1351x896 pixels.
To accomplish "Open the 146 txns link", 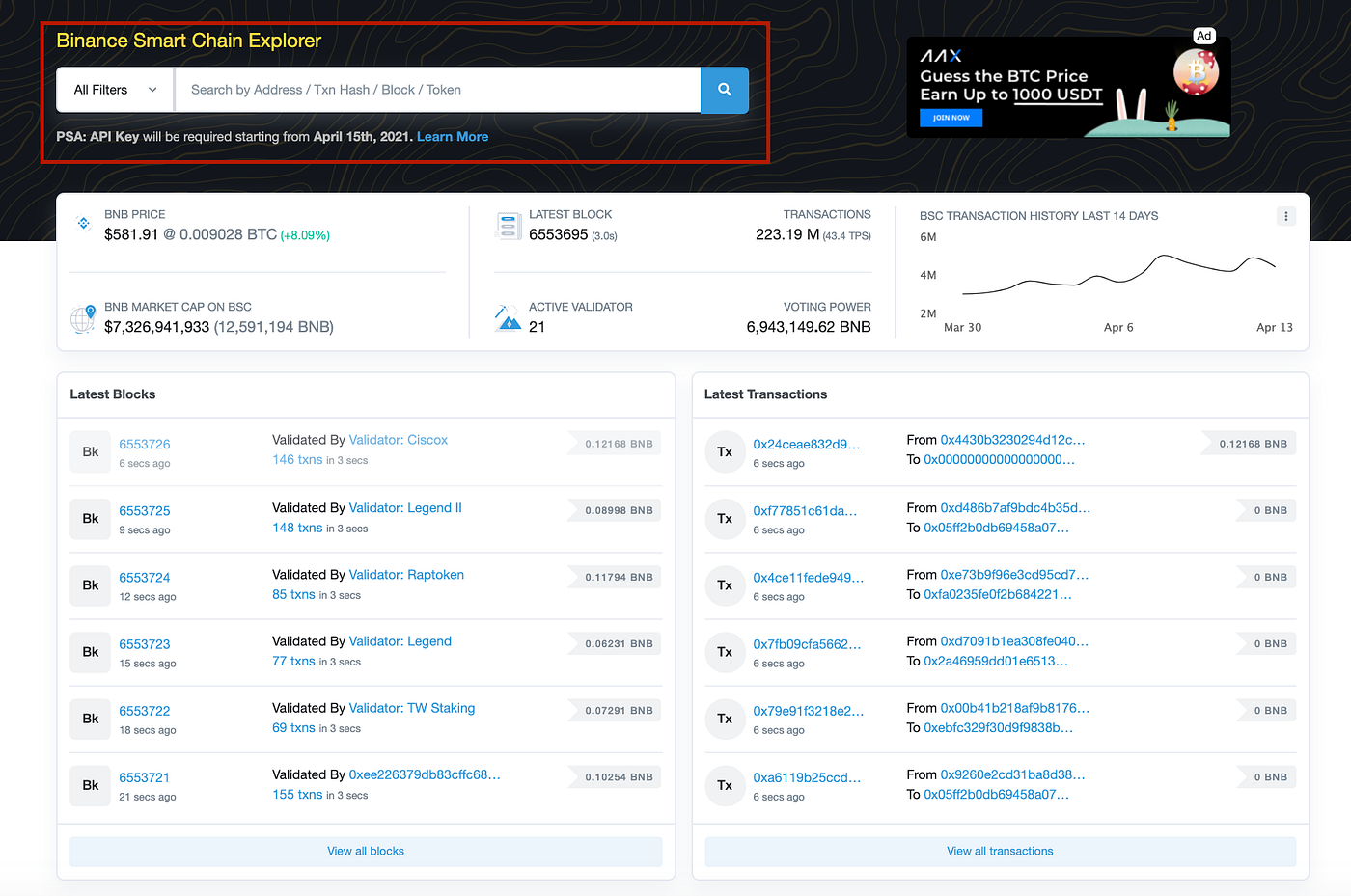I will pos(297,460).
